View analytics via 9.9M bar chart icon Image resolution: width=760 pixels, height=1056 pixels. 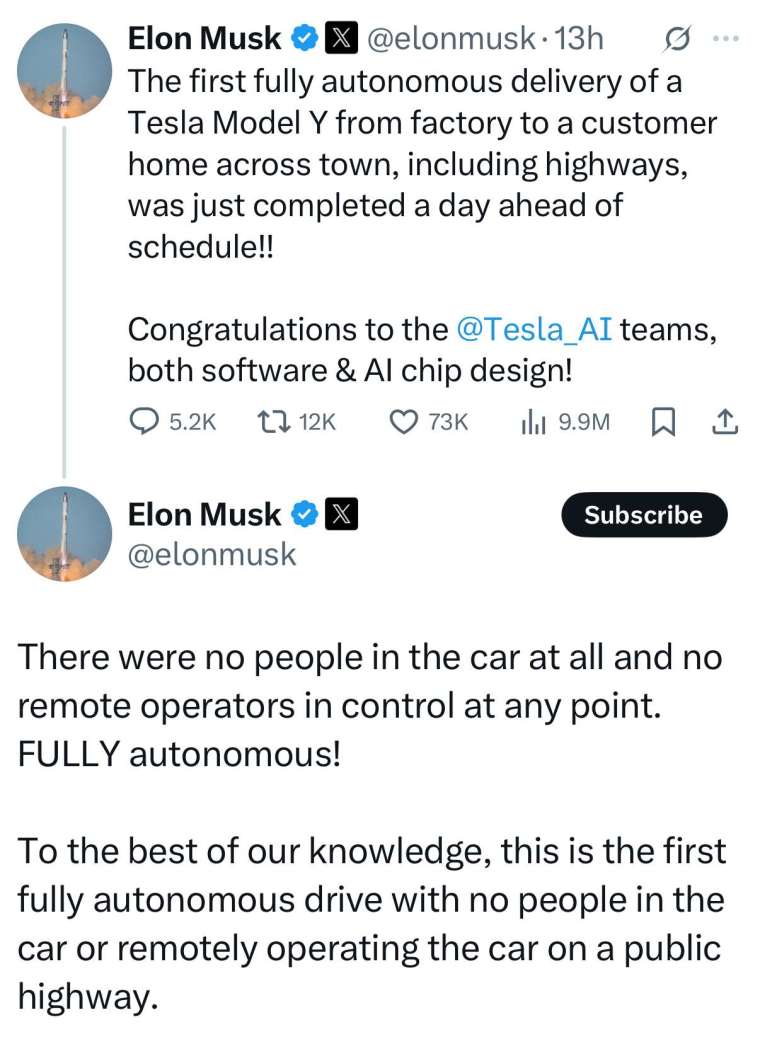(533, 422)
